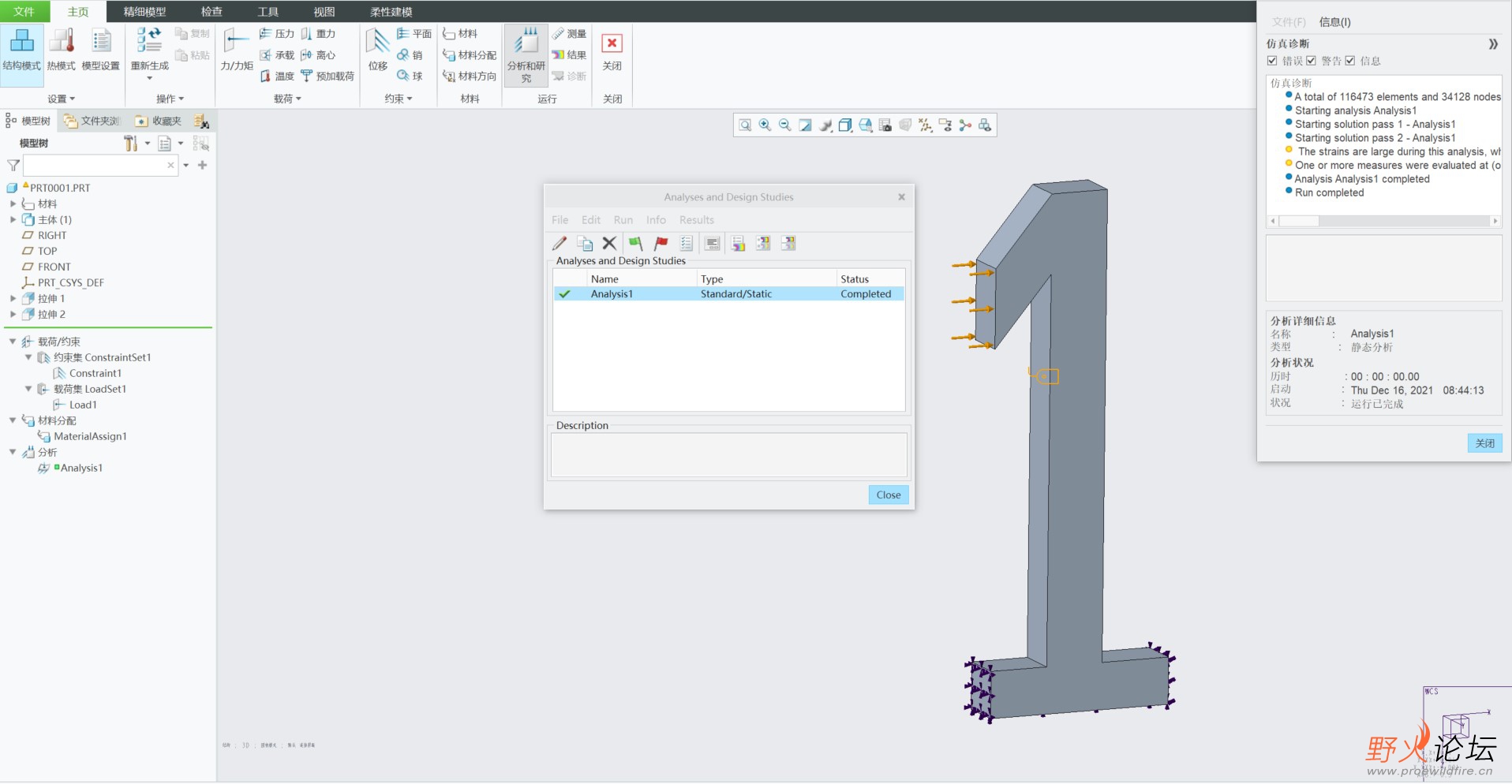Toggle 警告 warnings checkbox
Viewport: 1512px width, 784px height.
click(x=1311, y=61)
